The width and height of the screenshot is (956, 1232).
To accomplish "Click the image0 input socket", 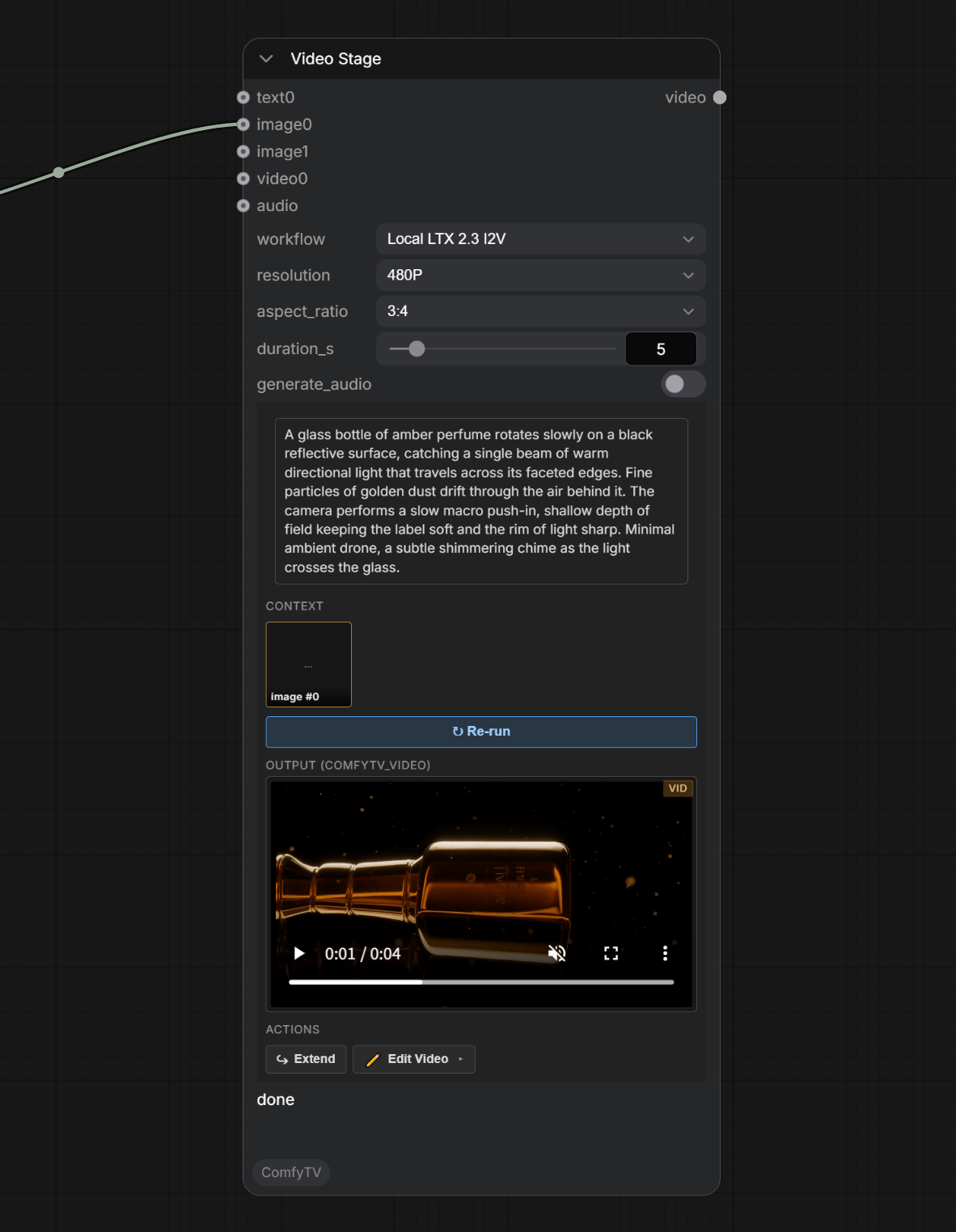I will pos(243,124).
